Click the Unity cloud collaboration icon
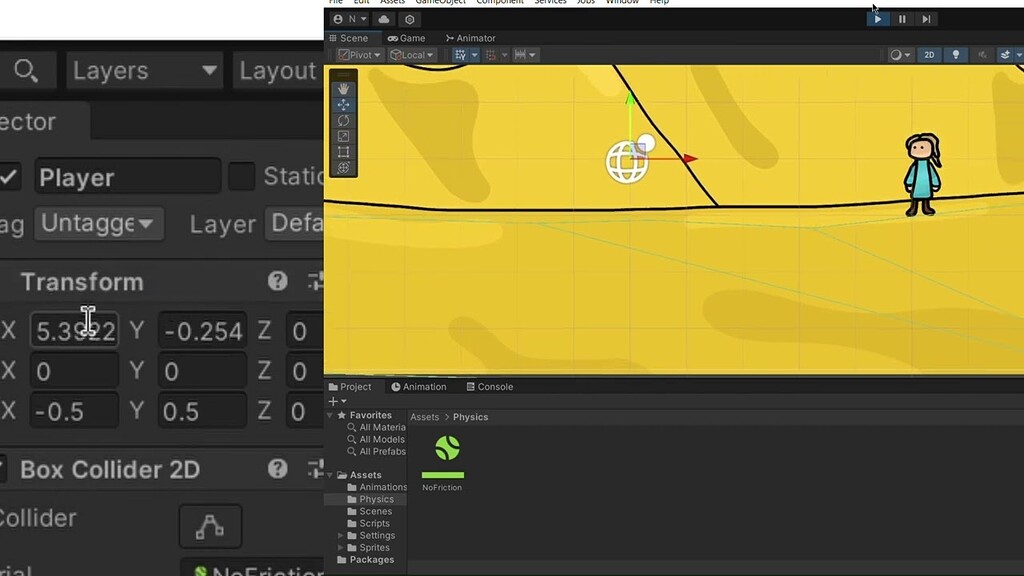Image resolution: width=1024 pixels, height=576 pixels. click(x=385, y=18)
